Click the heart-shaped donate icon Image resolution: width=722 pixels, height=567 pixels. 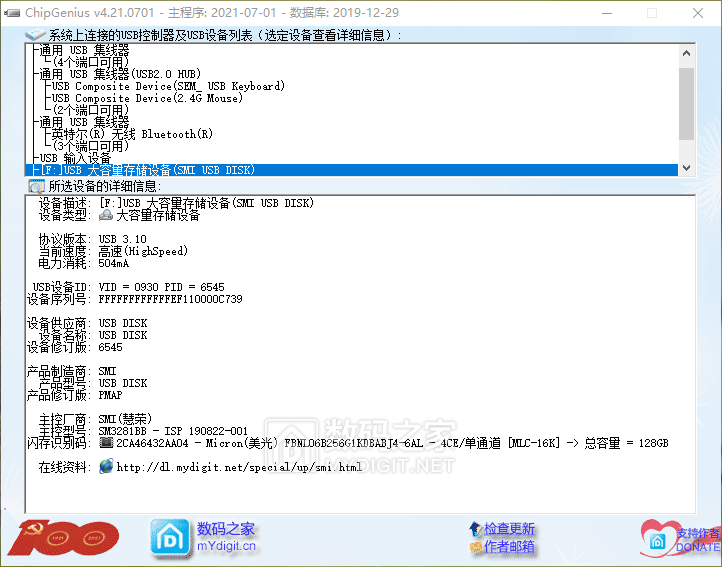click(659, 538)
